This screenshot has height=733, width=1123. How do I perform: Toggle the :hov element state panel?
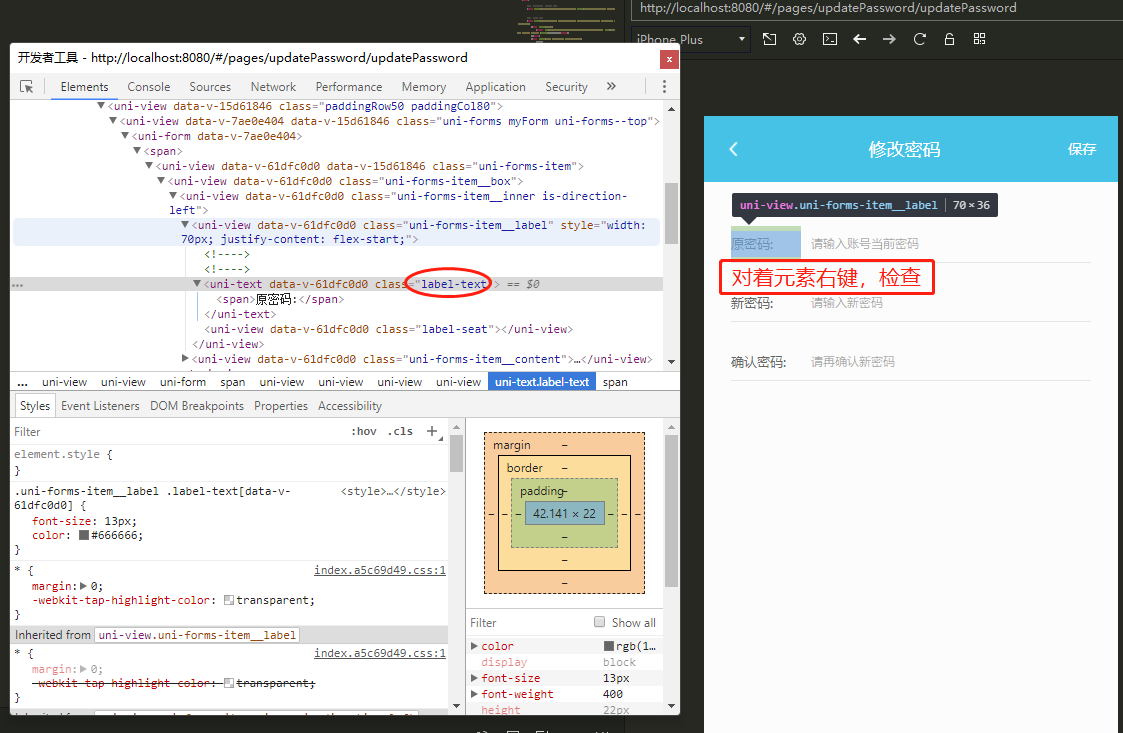click(364, 431)
